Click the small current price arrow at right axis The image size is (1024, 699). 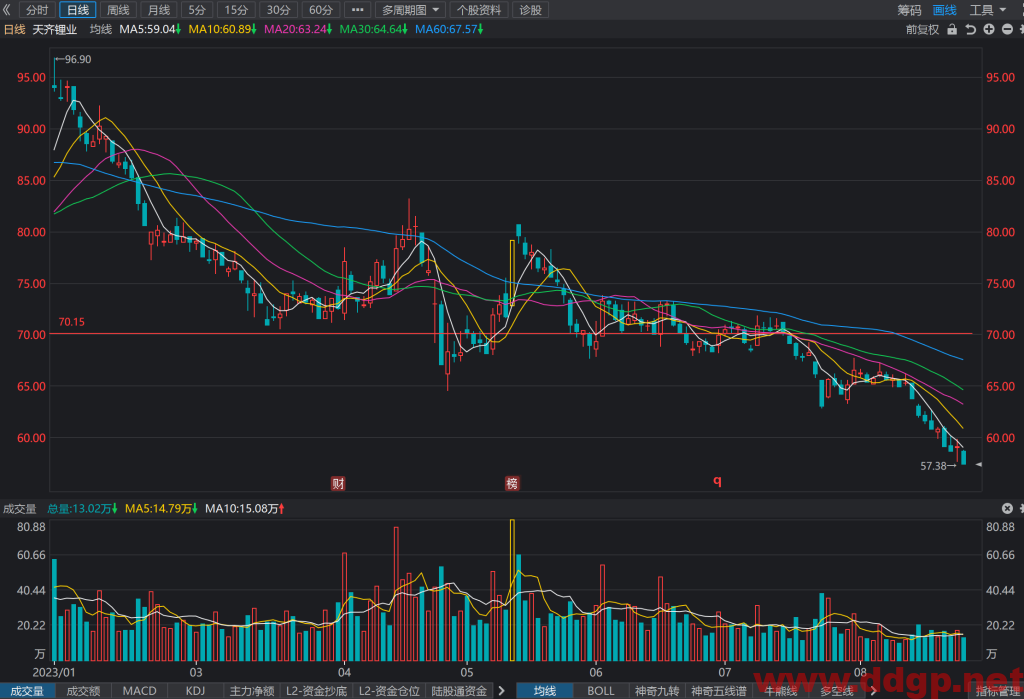[x=978, y=464]
